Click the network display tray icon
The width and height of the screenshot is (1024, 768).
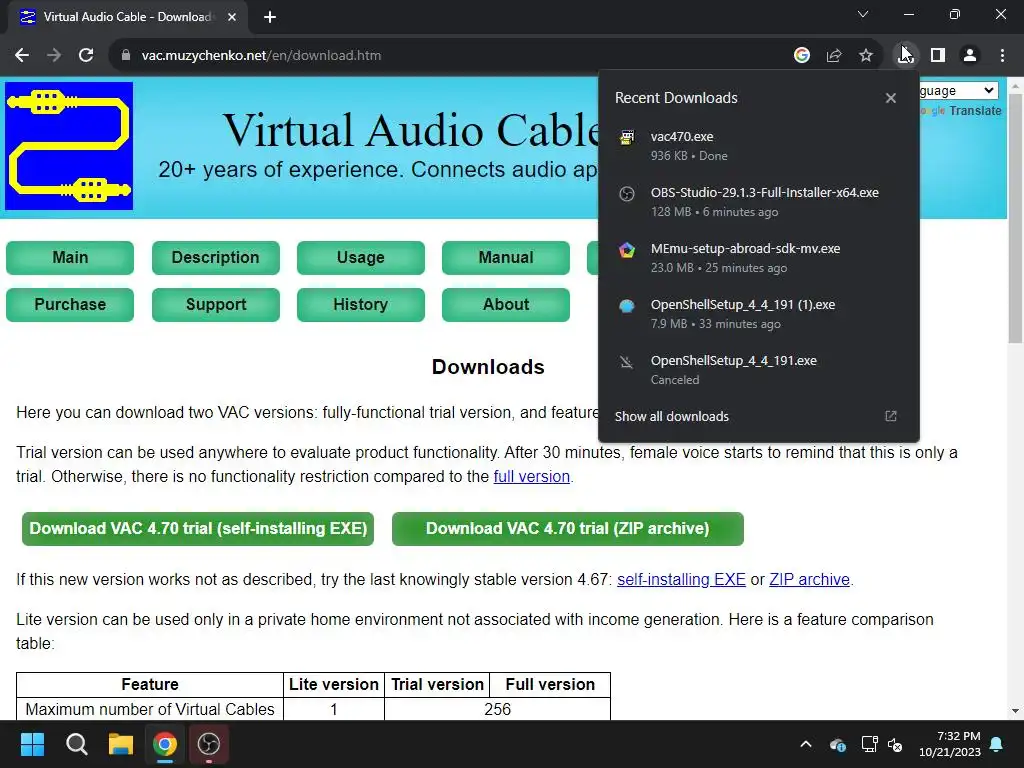tap(869, 744)
